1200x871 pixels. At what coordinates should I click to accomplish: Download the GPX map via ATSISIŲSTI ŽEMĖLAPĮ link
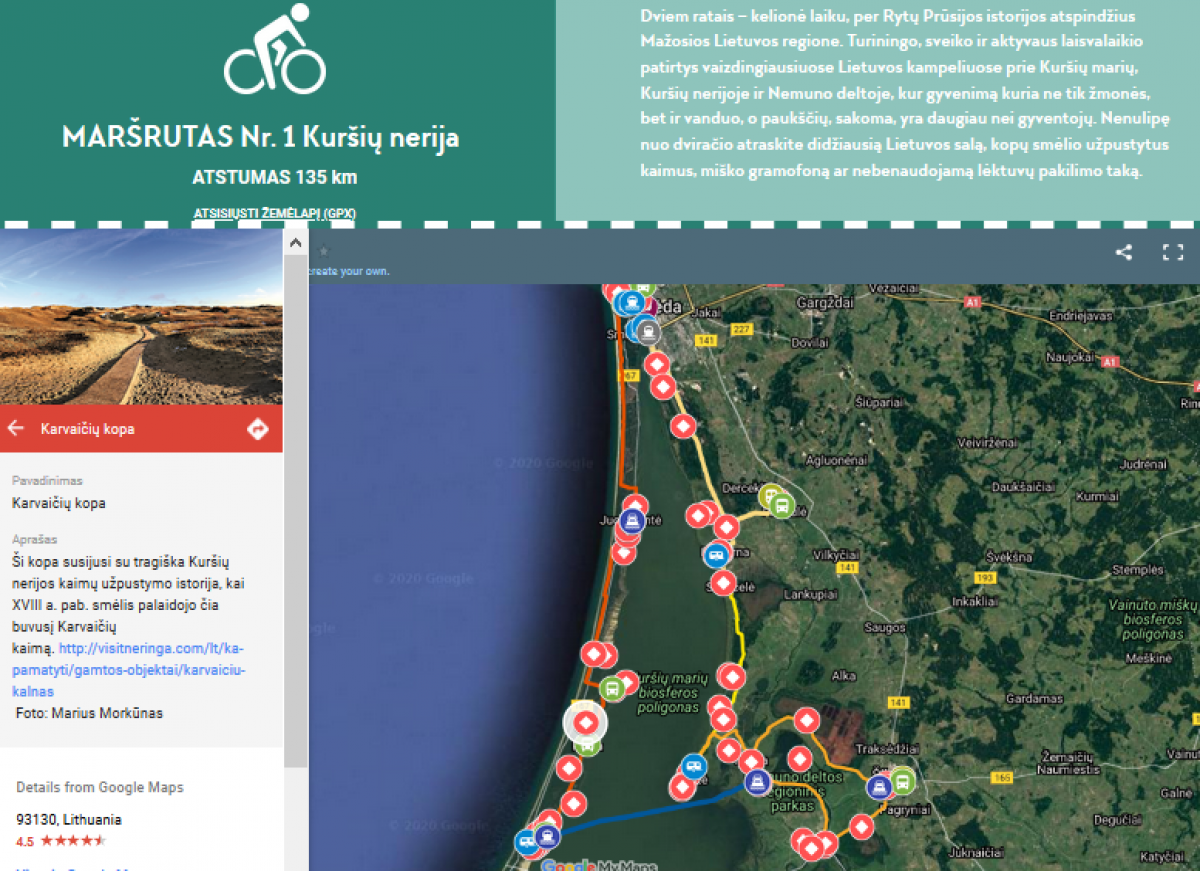pyautogui.click(x=275, y=213)
